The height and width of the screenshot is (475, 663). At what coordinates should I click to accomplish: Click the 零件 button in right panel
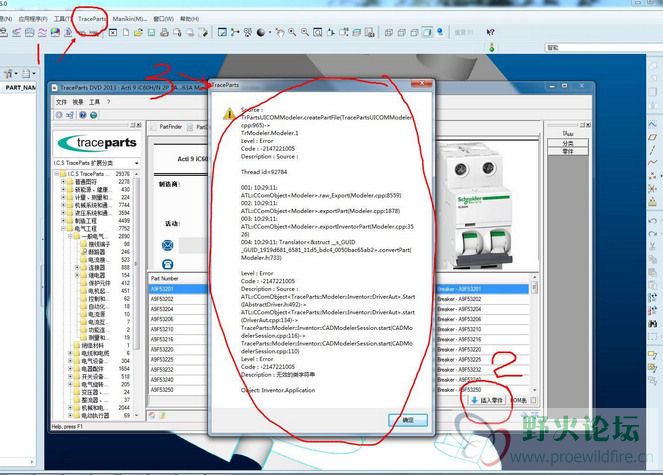pyautogui.click(x=568, y=151)
